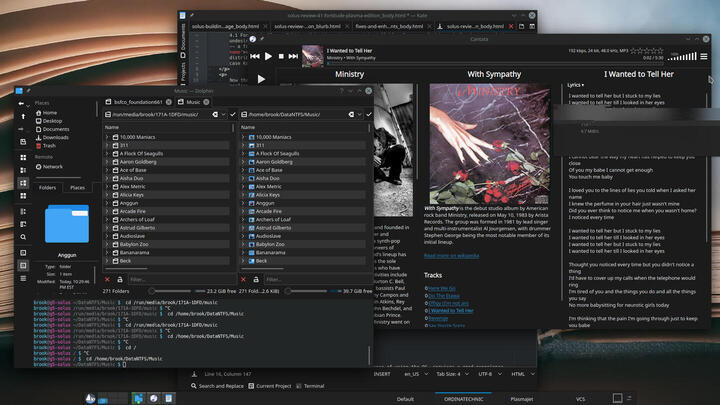Switch to bsfco_foundation661 Dolphin tab
The height and width of the screenshot is (405, 720).
coord(138,102)
